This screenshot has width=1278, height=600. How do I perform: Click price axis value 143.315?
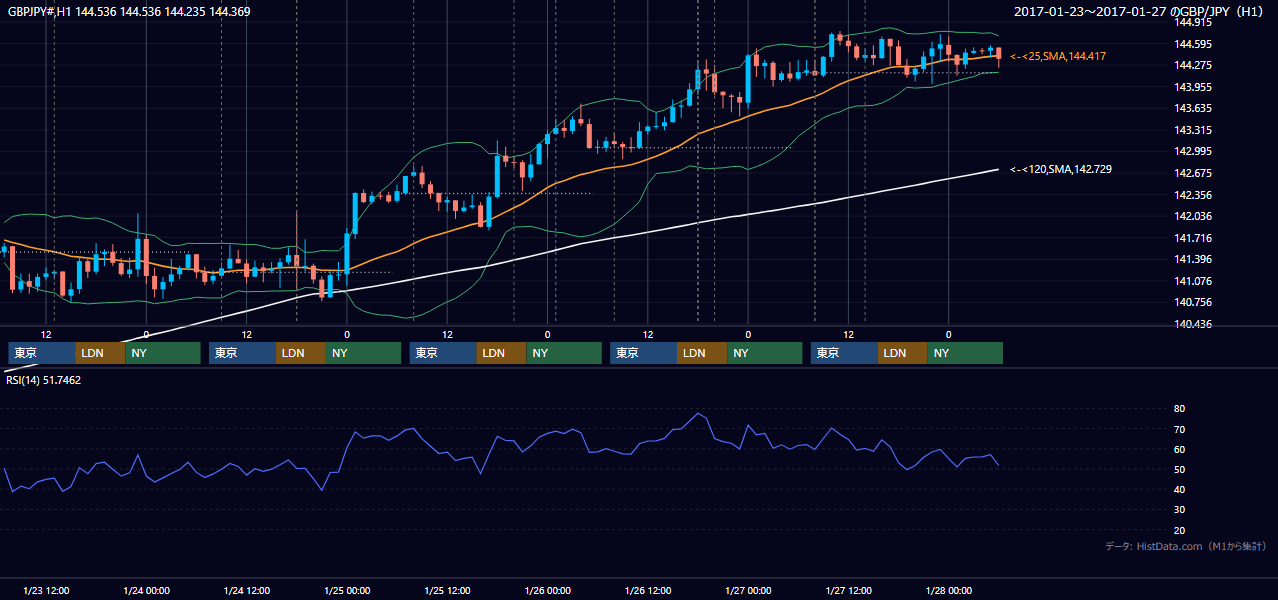point(1194,131)
